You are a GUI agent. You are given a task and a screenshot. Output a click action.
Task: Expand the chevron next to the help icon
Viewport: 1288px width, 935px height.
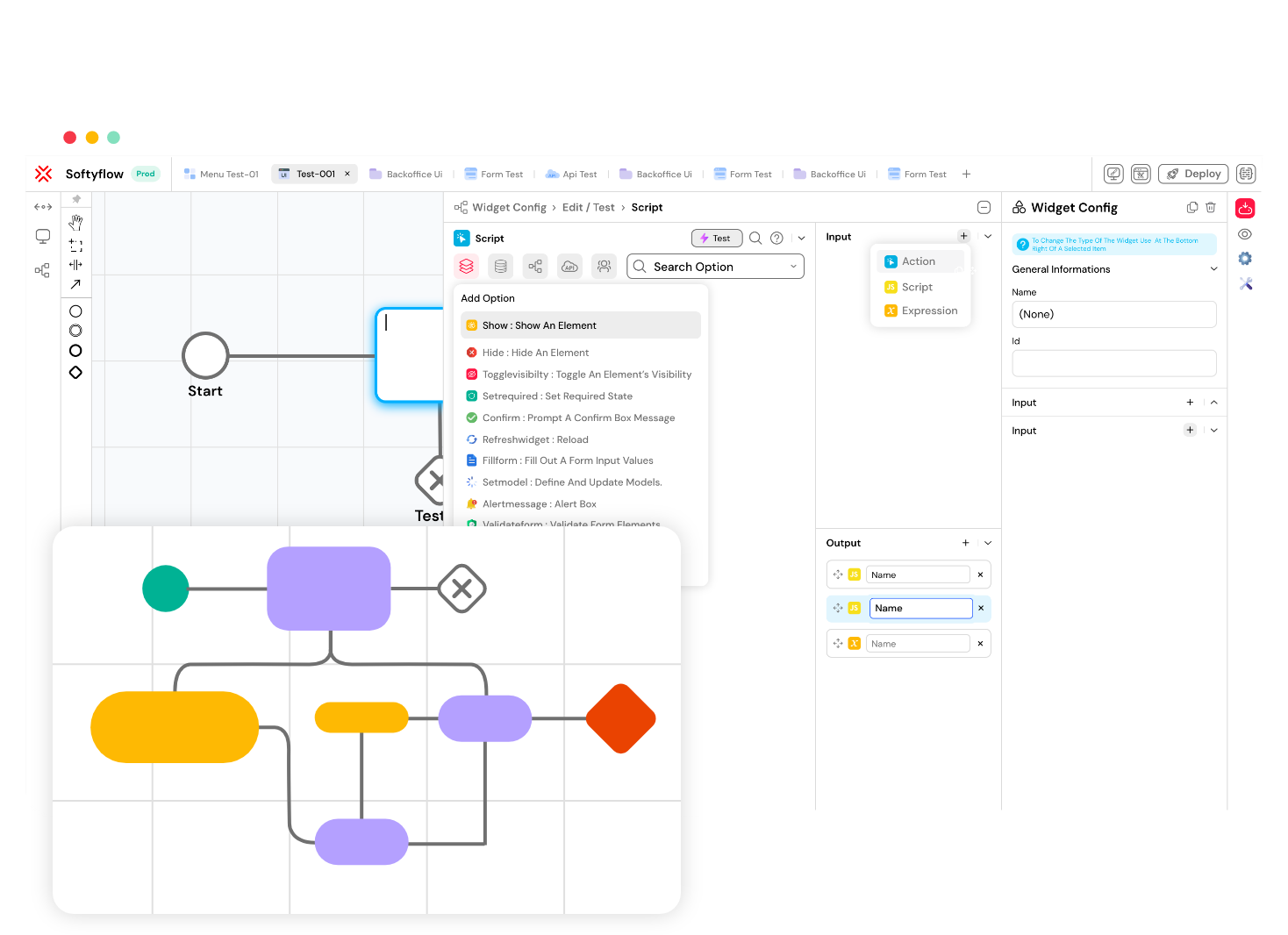pos(801,238)
